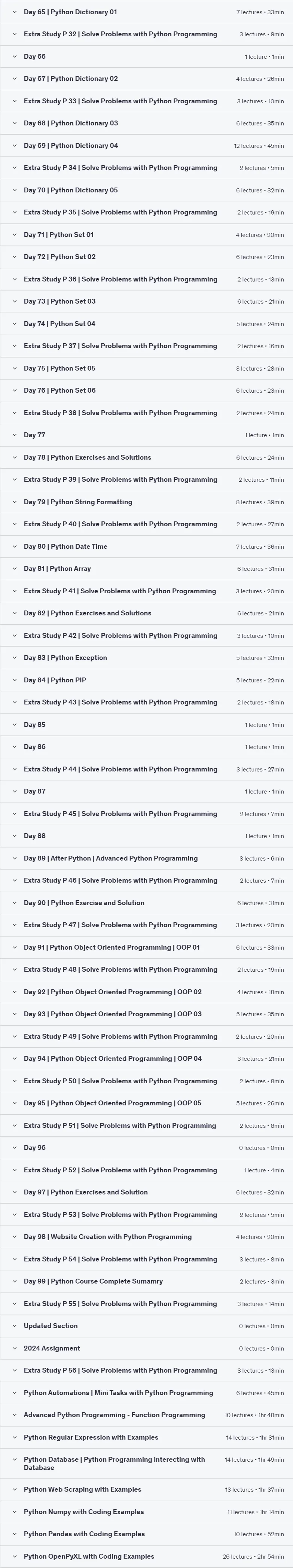Image resolution: width=293 pixels, height=1568 pixels.
Task: Click the arrow icon beside Day 80 Python Date Time
Action: tap(15, 546)
